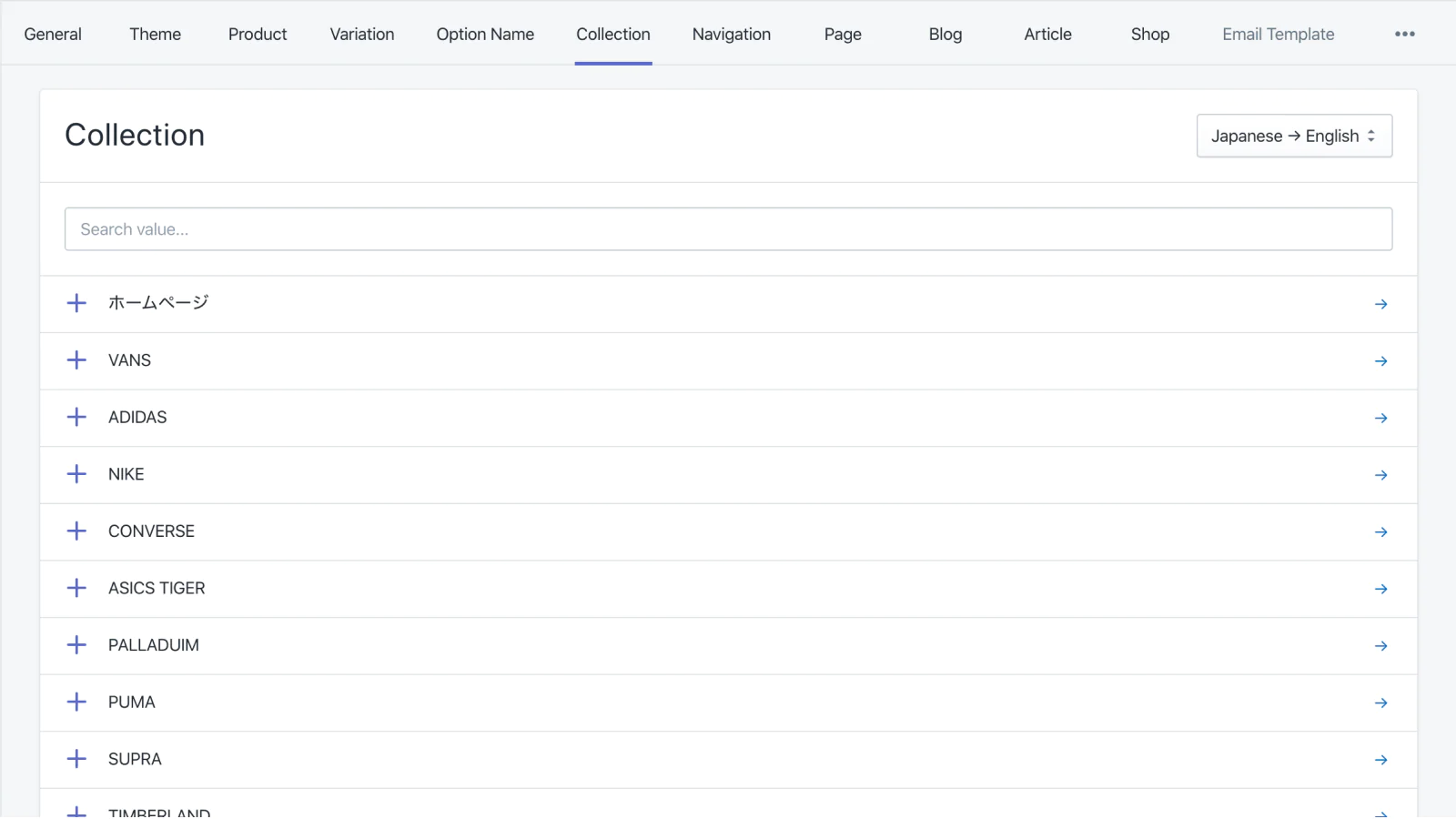Follow the arrow icon beside CONVERSE
1456x819 pixels.
(1380, 532)
